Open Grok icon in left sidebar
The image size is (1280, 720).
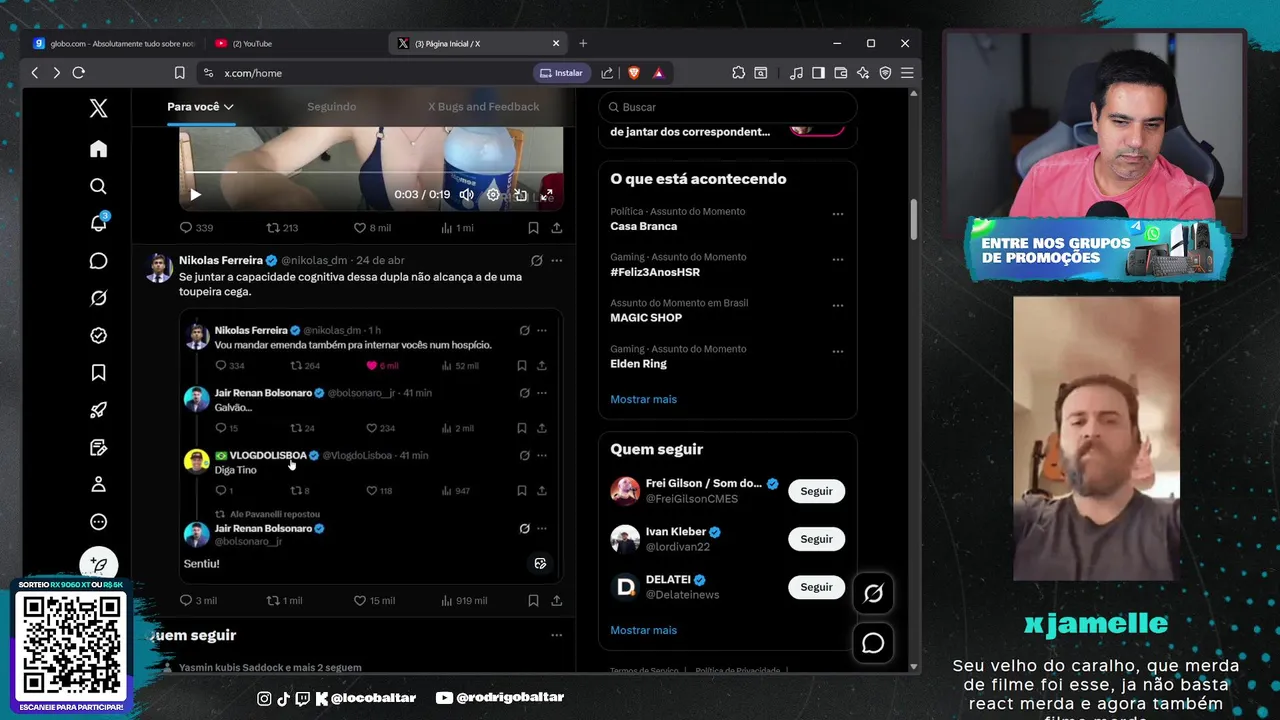98,298
